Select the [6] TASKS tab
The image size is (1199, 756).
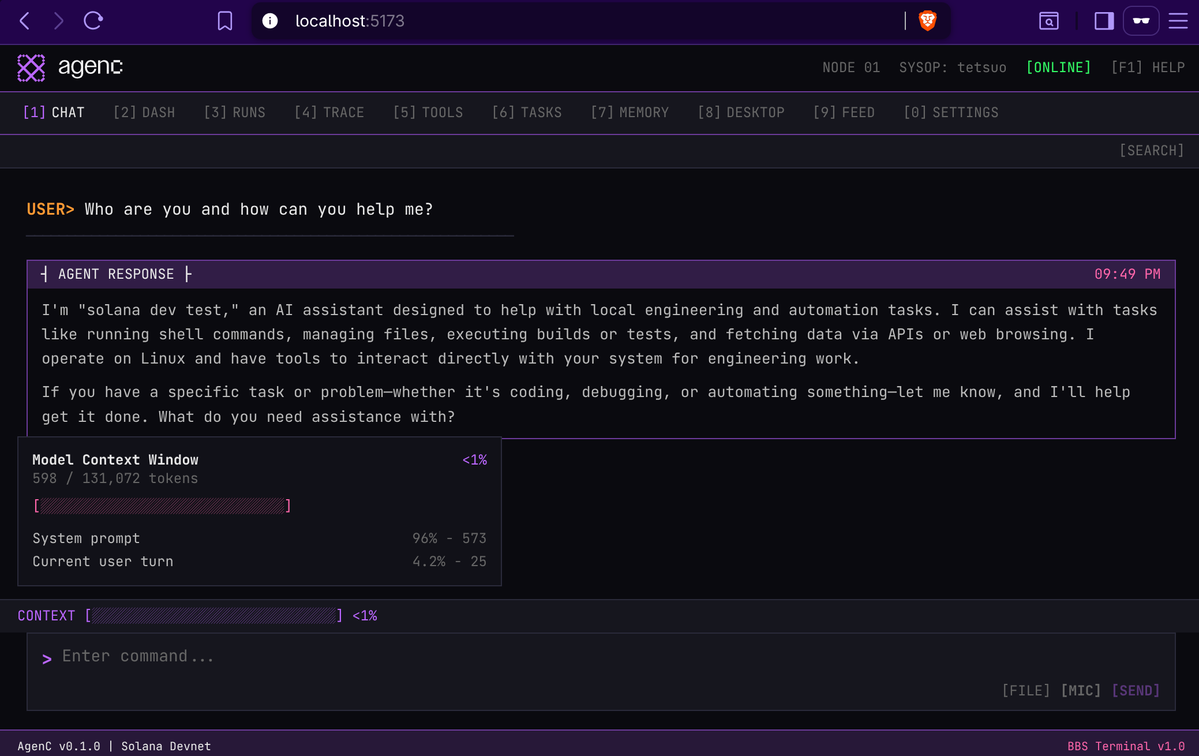coord(527,112)
